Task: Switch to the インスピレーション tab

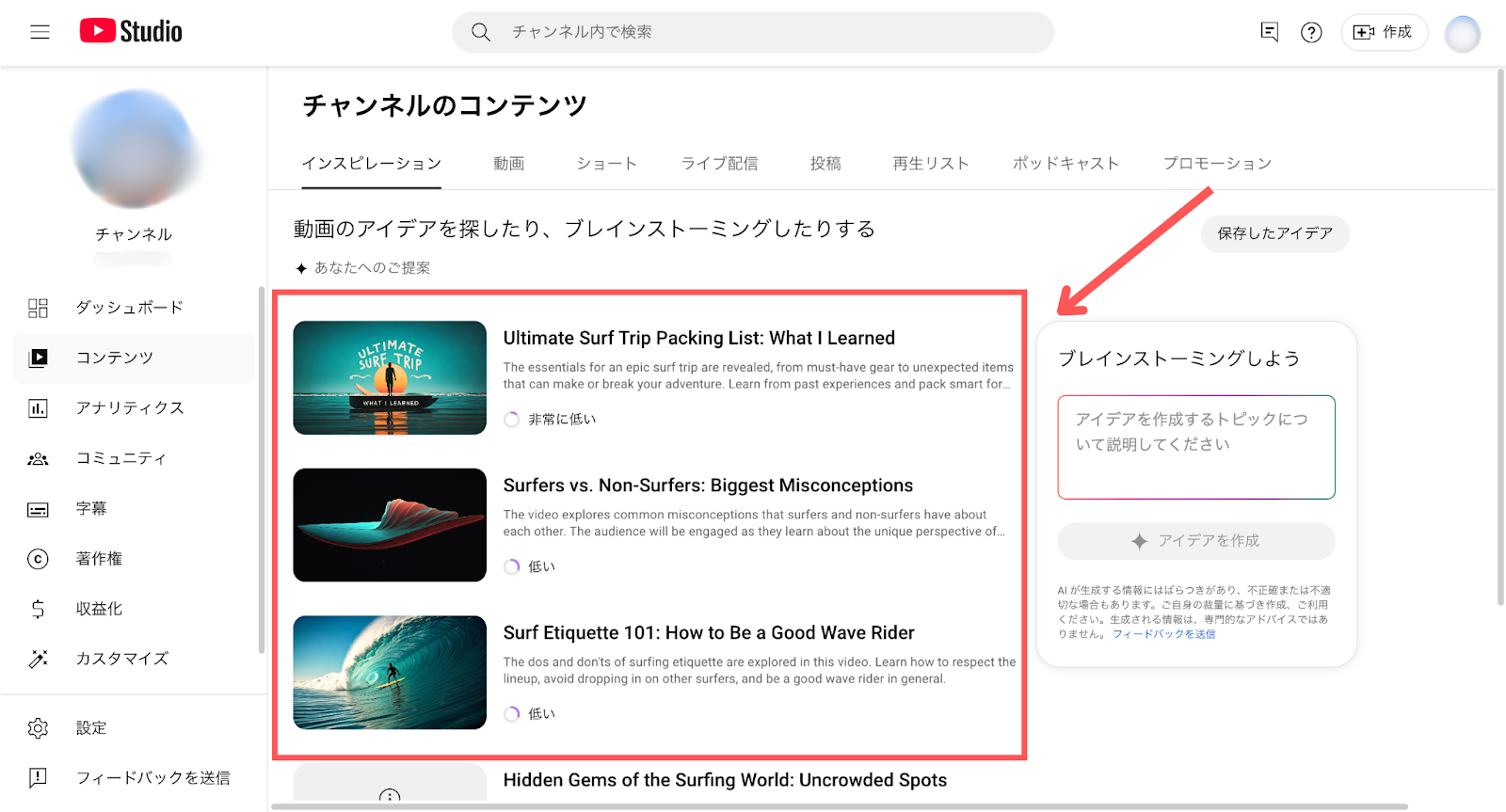Action: tap(371, 164)
